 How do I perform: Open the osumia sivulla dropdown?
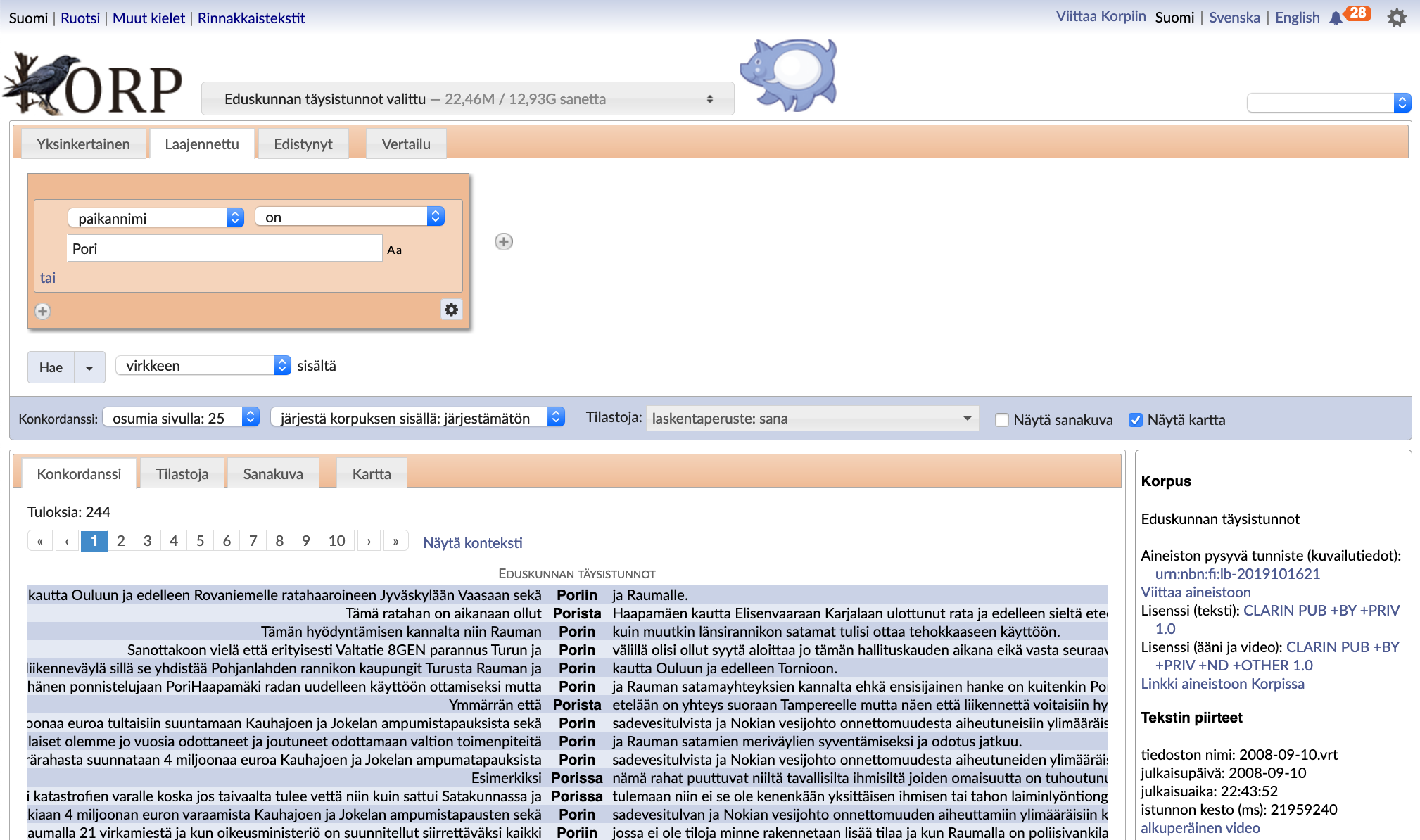pyautogui.click(x=181, y=418)
